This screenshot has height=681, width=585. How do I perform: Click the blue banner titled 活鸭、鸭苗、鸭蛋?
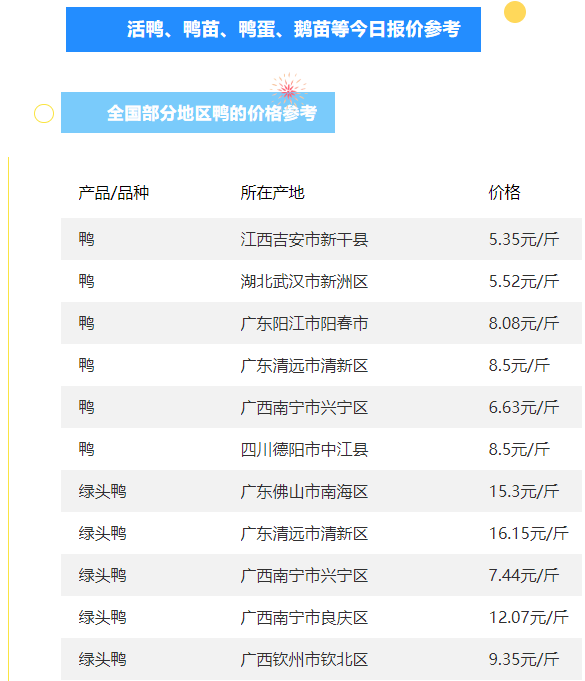click(x=273, y=30)
